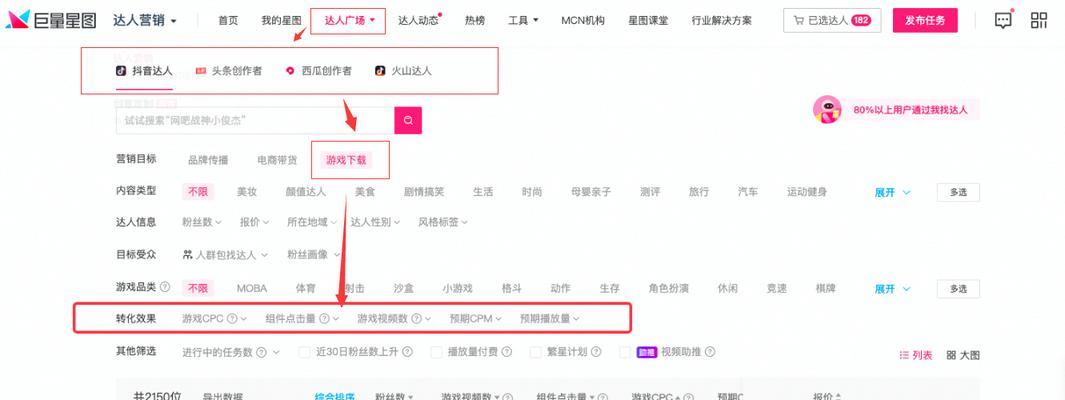The height and width of the screenshot is (400, 1065).
Task: Open 热榜 in navigation
Action: click(475, 20)
